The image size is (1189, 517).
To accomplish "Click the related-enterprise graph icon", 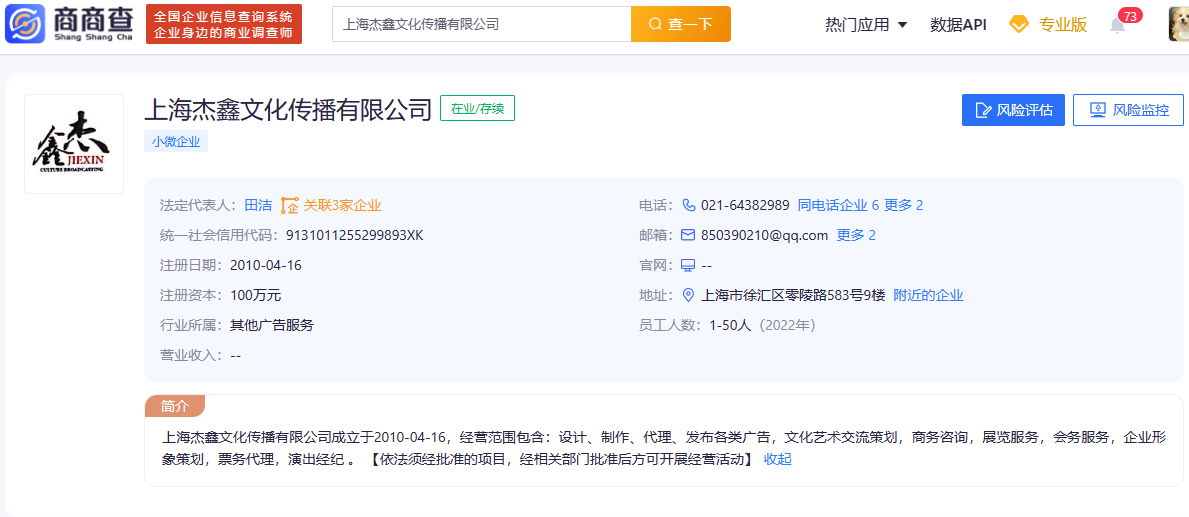I will [x=290, y=205].
